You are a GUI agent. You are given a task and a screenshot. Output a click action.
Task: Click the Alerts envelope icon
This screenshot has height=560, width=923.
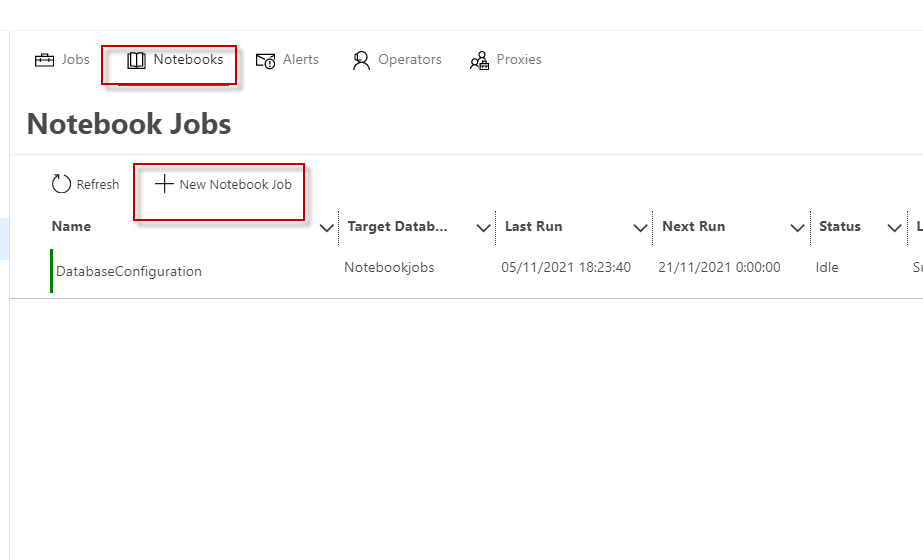pyautogui.click(x=266, y=61)
